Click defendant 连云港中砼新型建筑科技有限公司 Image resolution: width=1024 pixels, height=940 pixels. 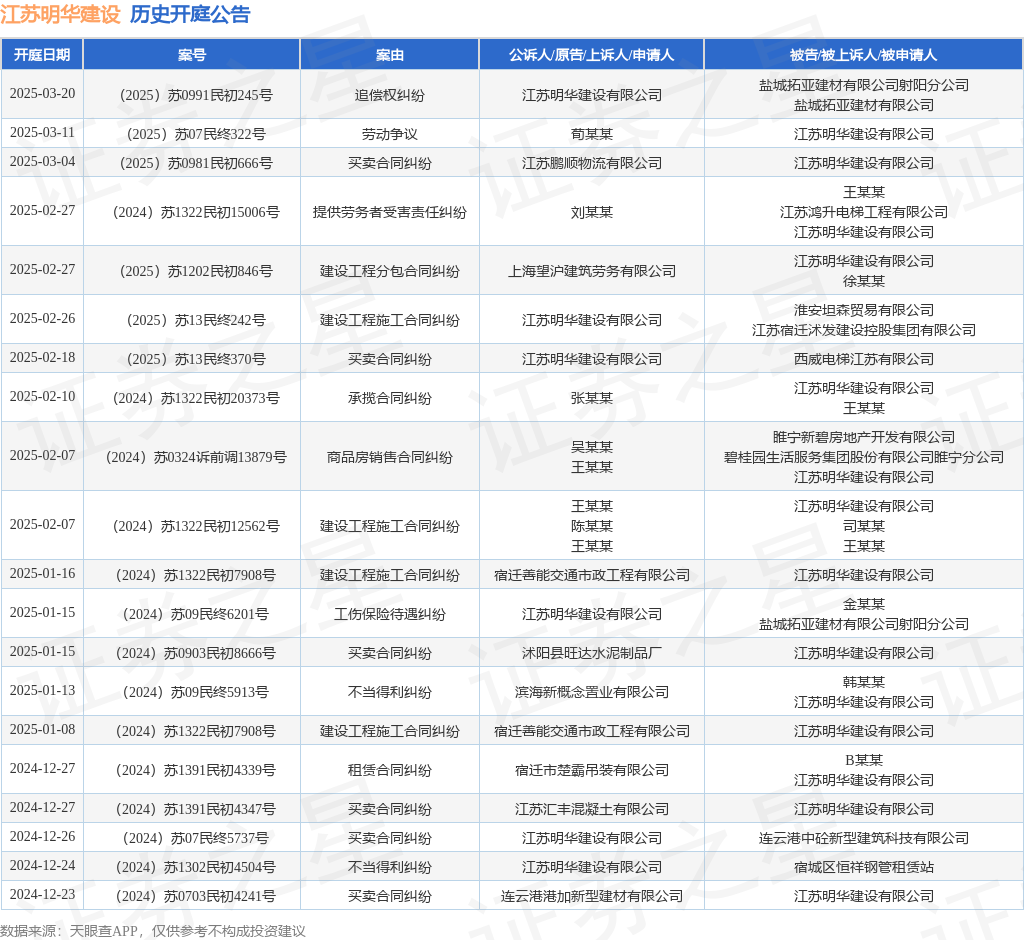863,838
